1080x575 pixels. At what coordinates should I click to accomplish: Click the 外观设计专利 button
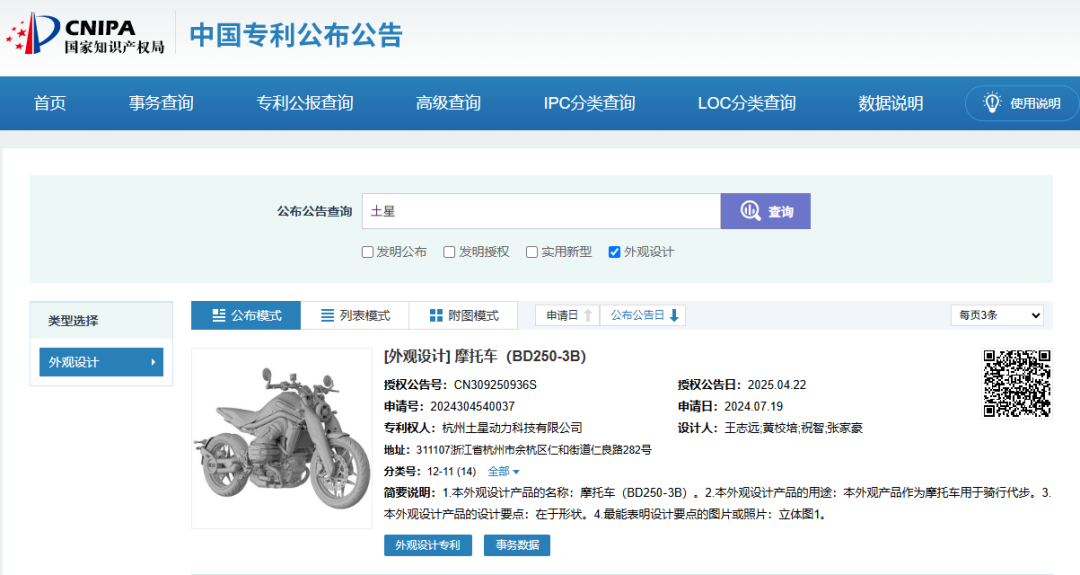pos(428,545)
